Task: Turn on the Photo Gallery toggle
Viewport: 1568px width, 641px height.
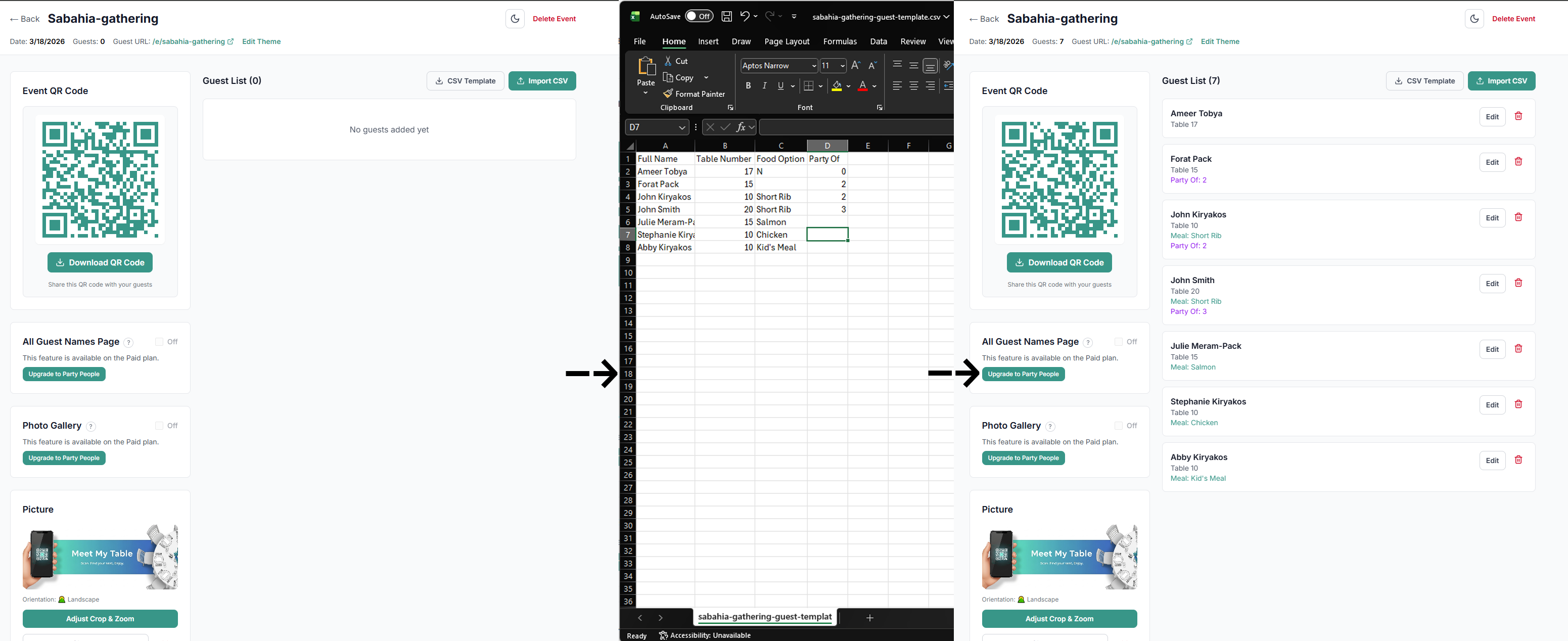Action: click(159, 426)
